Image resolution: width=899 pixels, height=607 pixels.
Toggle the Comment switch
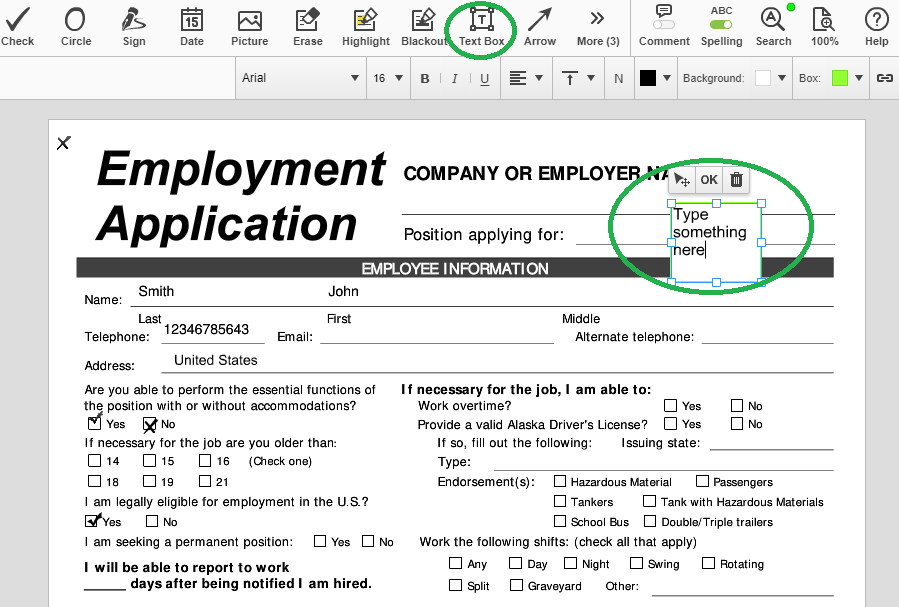[664, 25]
